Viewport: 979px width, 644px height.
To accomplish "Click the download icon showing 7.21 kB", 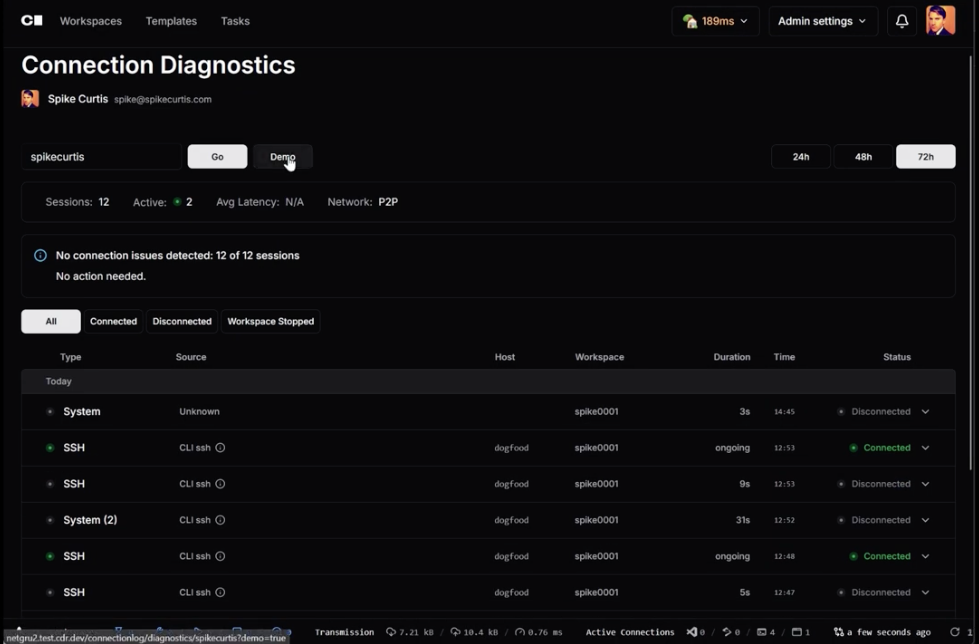I will pos(391,632).
